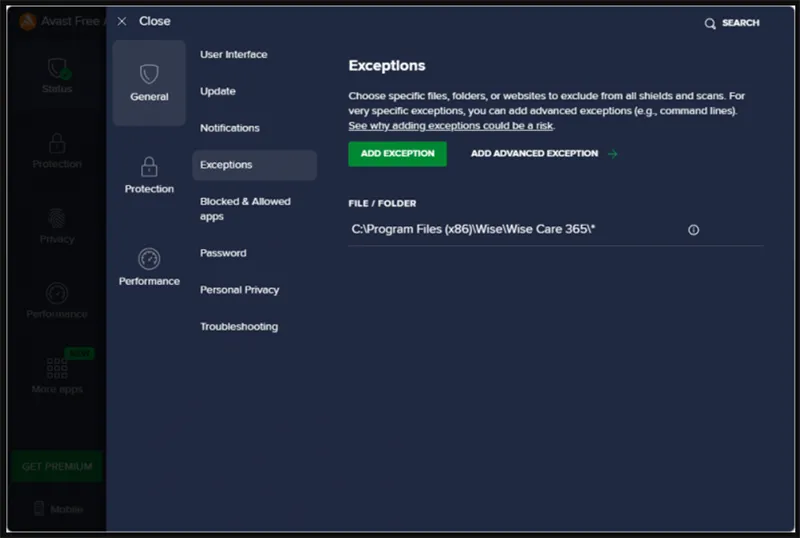The image size is (800, 538).
Task: Select Blocked & Allowed apps section
Action: pyautogui.click(x=245, y=208)
